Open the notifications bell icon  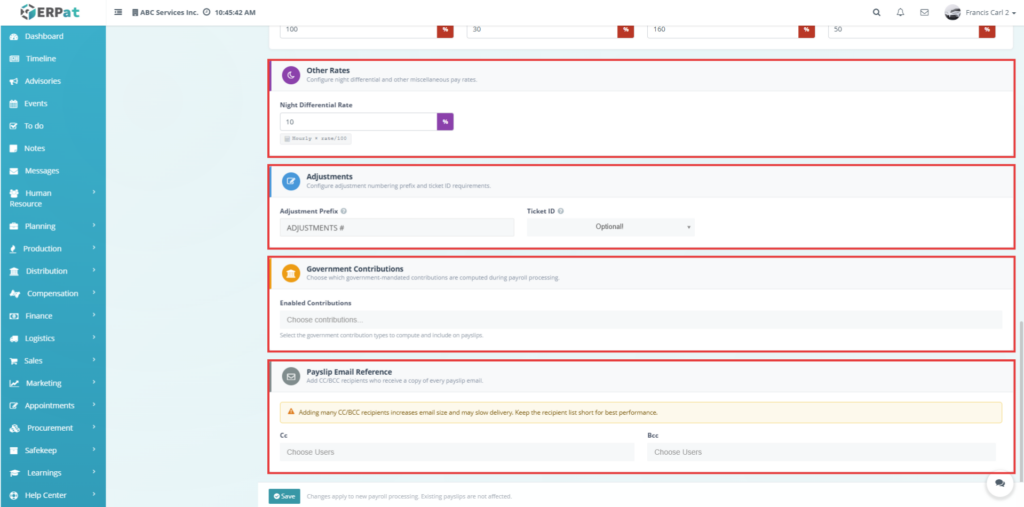click(x=901, y=12)
